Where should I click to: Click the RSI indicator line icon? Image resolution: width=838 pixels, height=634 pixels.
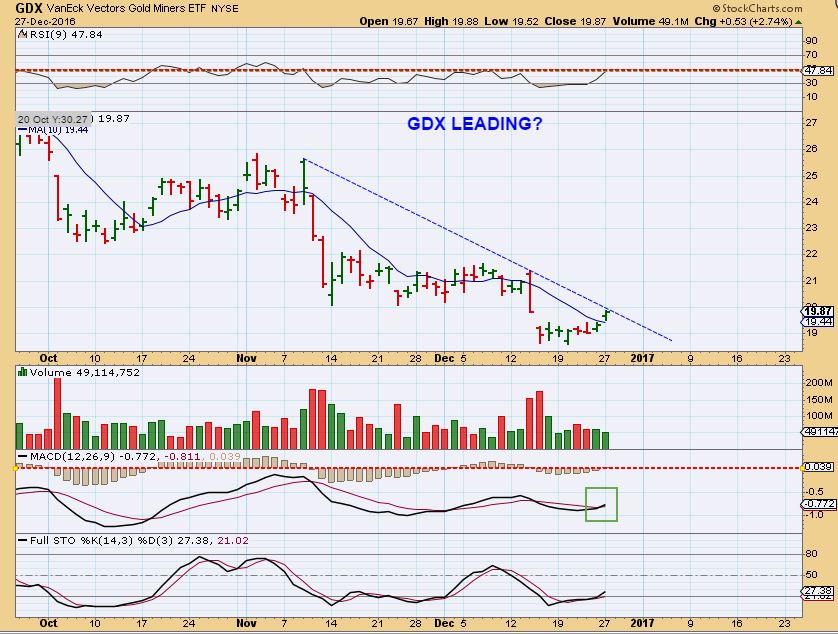(22, 34)
